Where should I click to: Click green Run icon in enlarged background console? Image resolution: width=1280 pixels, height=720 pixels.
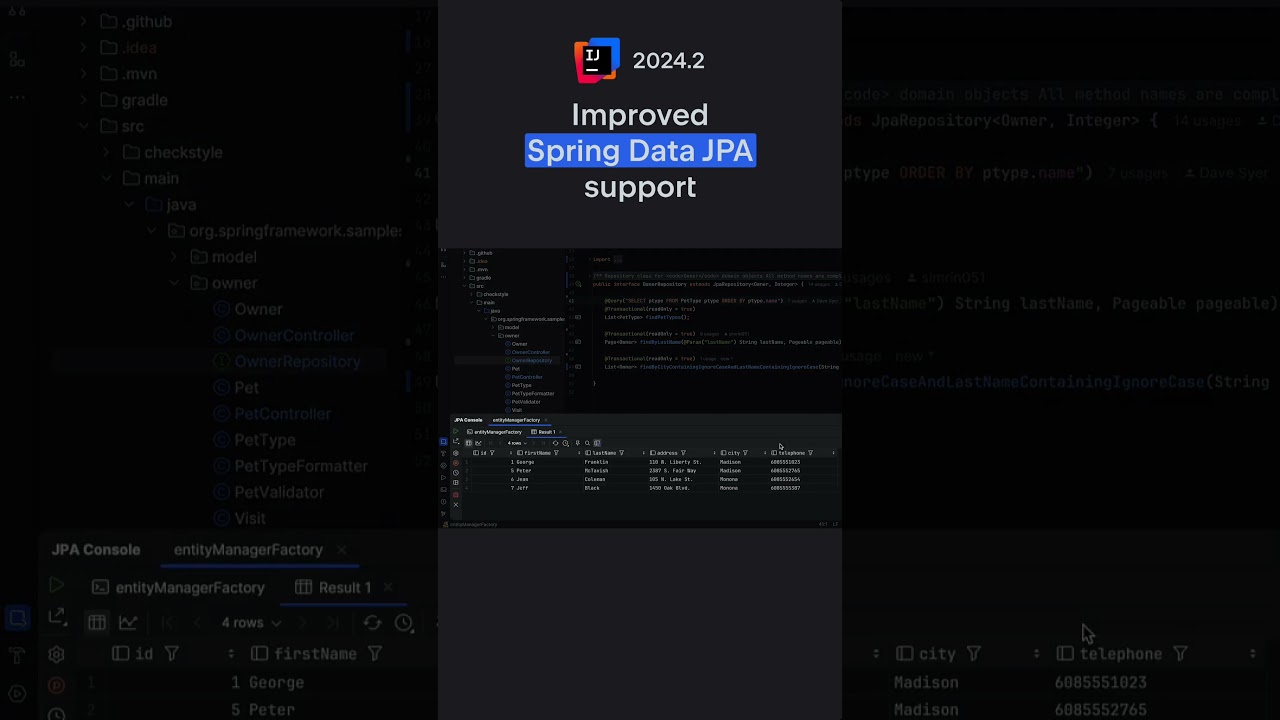coord(56,586)
